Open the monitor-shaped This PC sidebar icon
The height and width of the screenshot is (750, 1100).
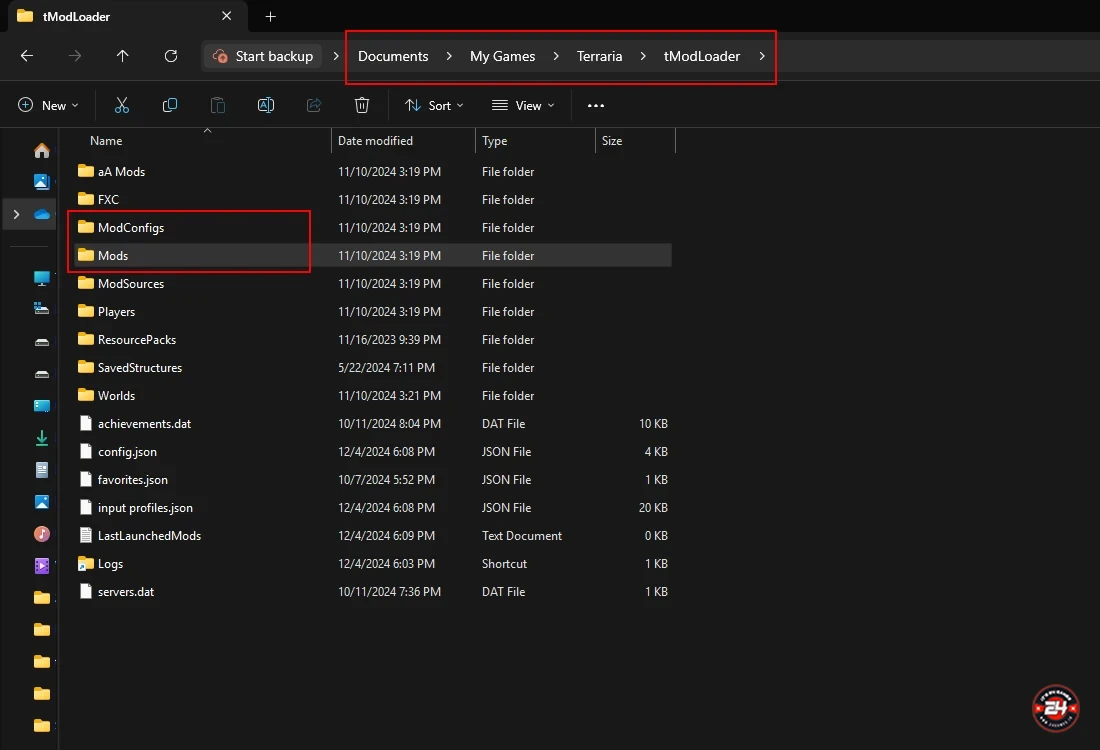pos(41,278)
